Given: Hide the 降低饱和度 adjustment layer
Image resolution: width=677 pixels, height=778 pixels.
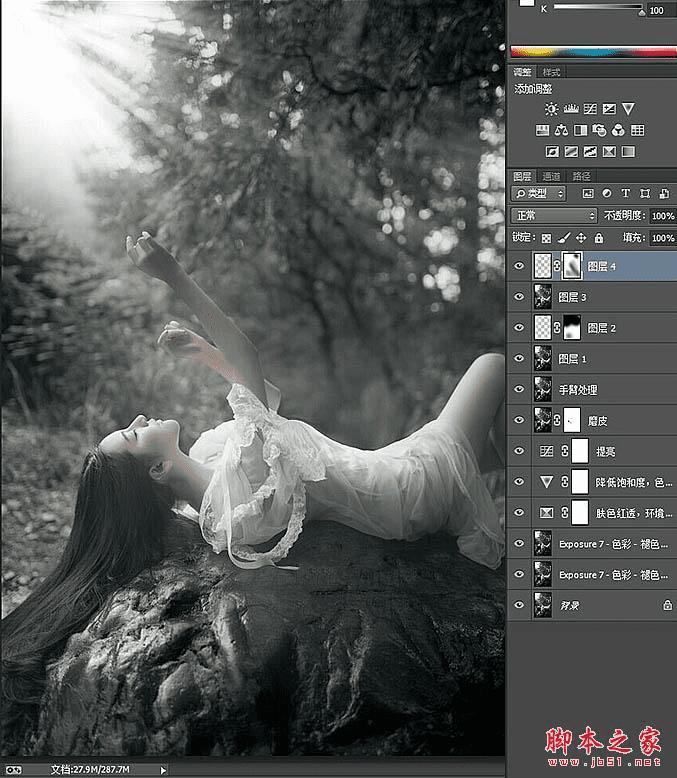Looking at the screenshot, I should coord(519,481).
